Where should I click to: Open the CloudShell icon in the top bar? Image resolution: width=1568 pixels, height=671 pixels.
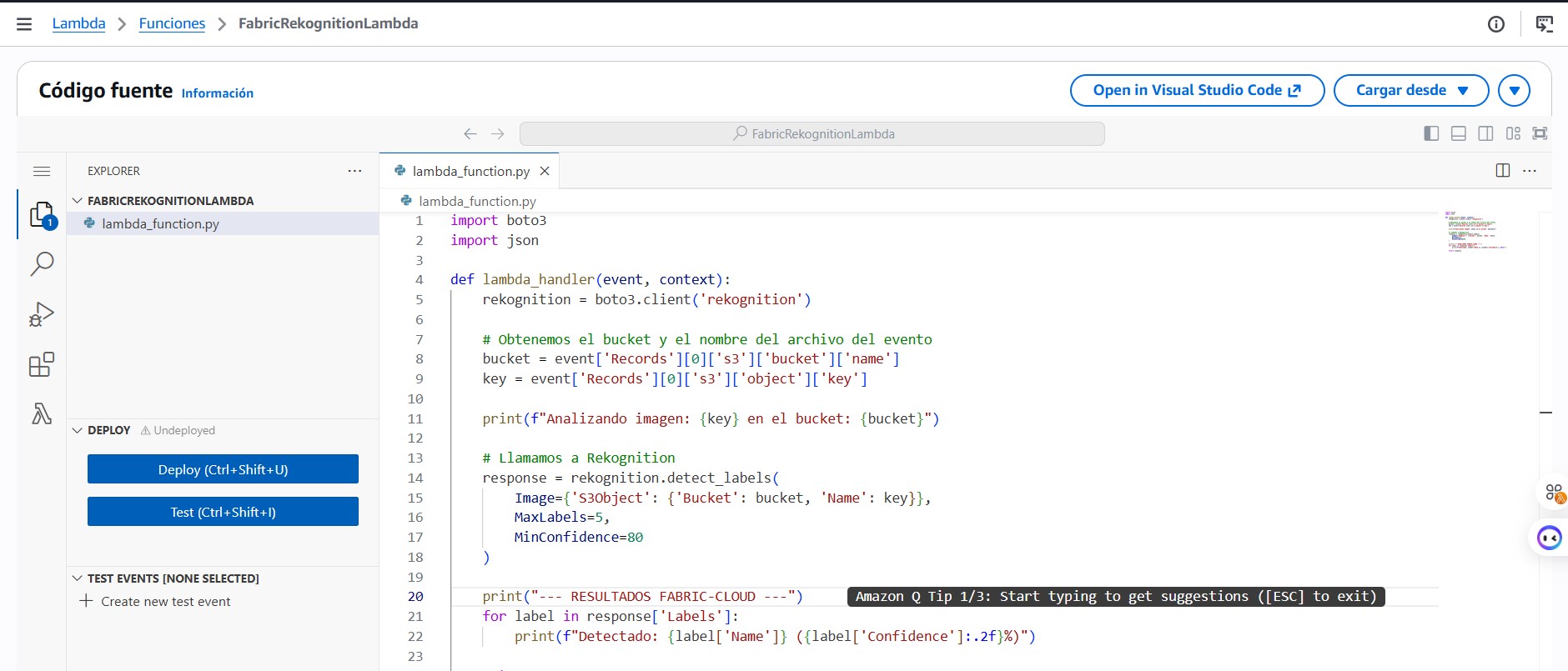1545,24
